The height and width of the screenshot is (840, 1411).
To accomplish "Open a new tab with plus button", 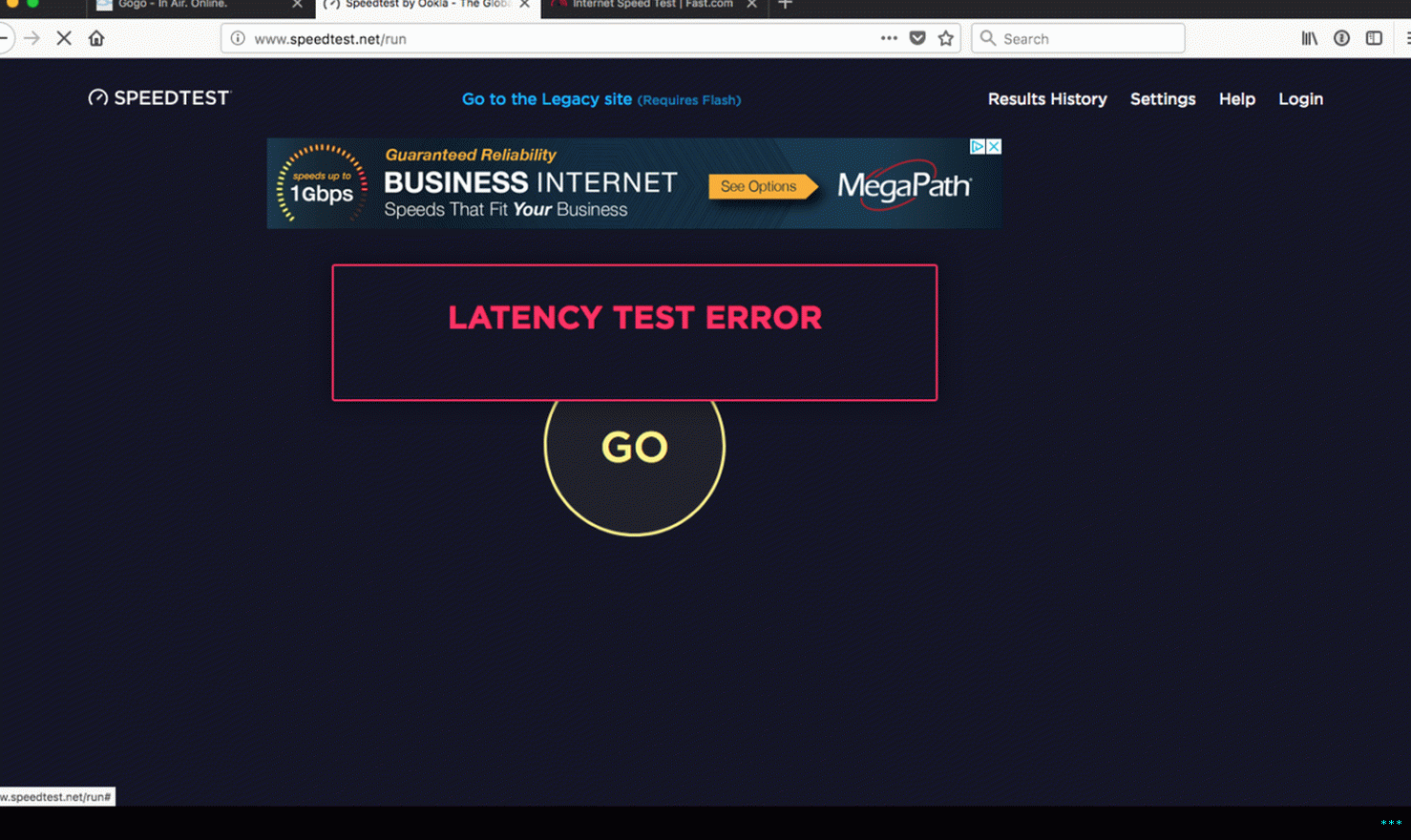I will 785,5.
